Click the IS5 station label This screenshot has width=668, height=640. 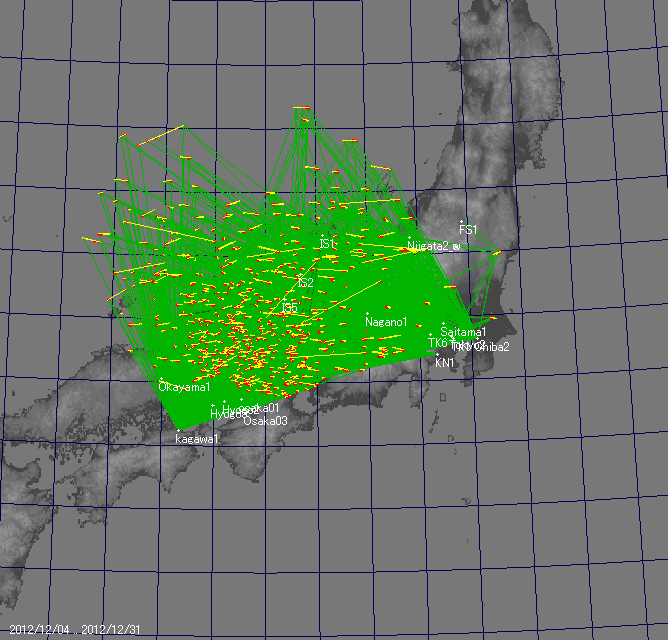click(x=290, y=308)
